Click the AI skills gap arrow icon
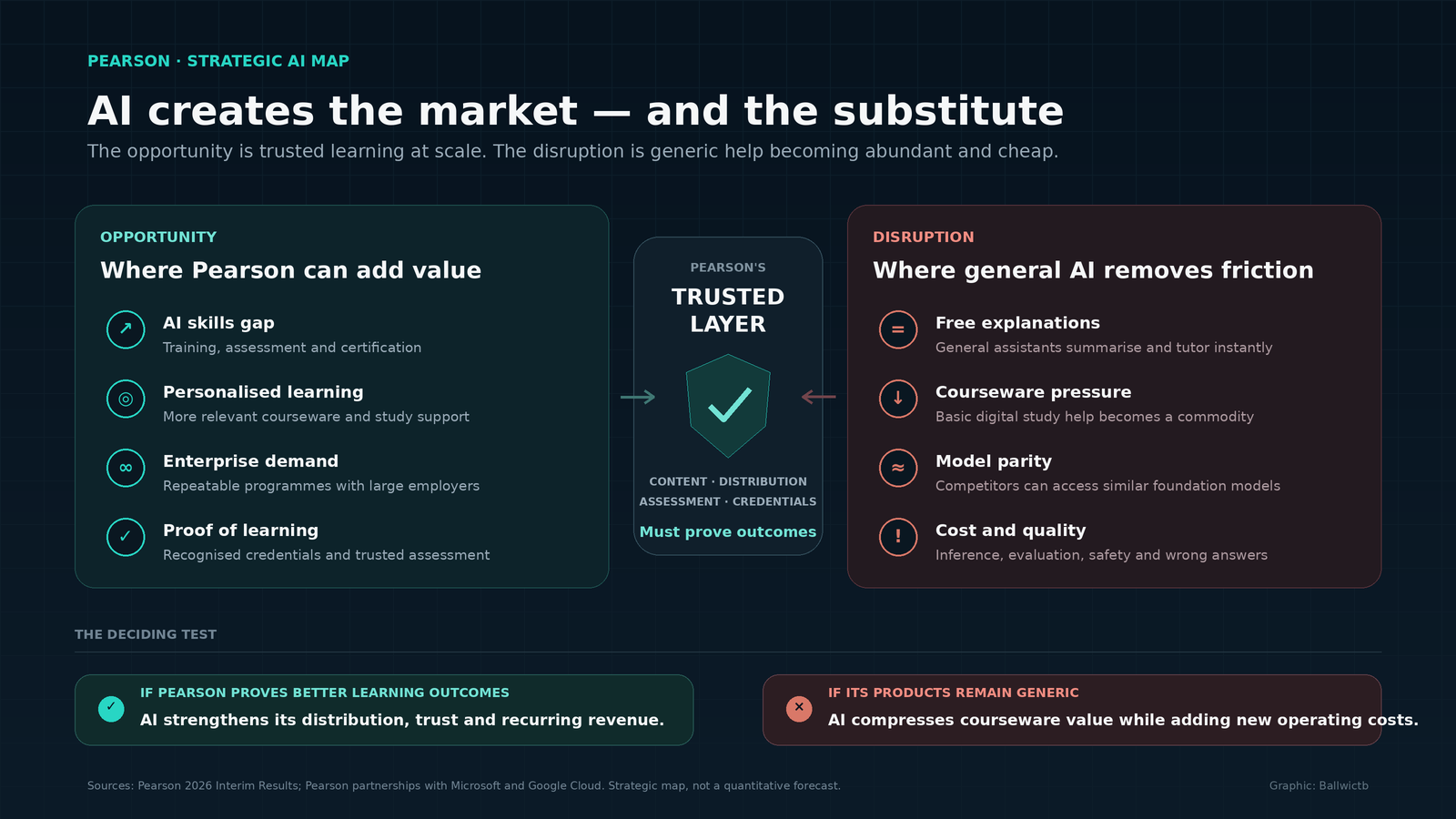Image resolution: width=1456 pixels, height=819 pixels. pos(126,329)
